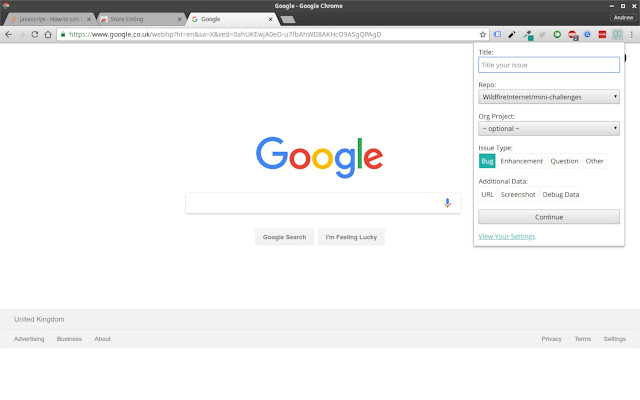Open the eyedropper color picker extension

click(x=528, y=35)
